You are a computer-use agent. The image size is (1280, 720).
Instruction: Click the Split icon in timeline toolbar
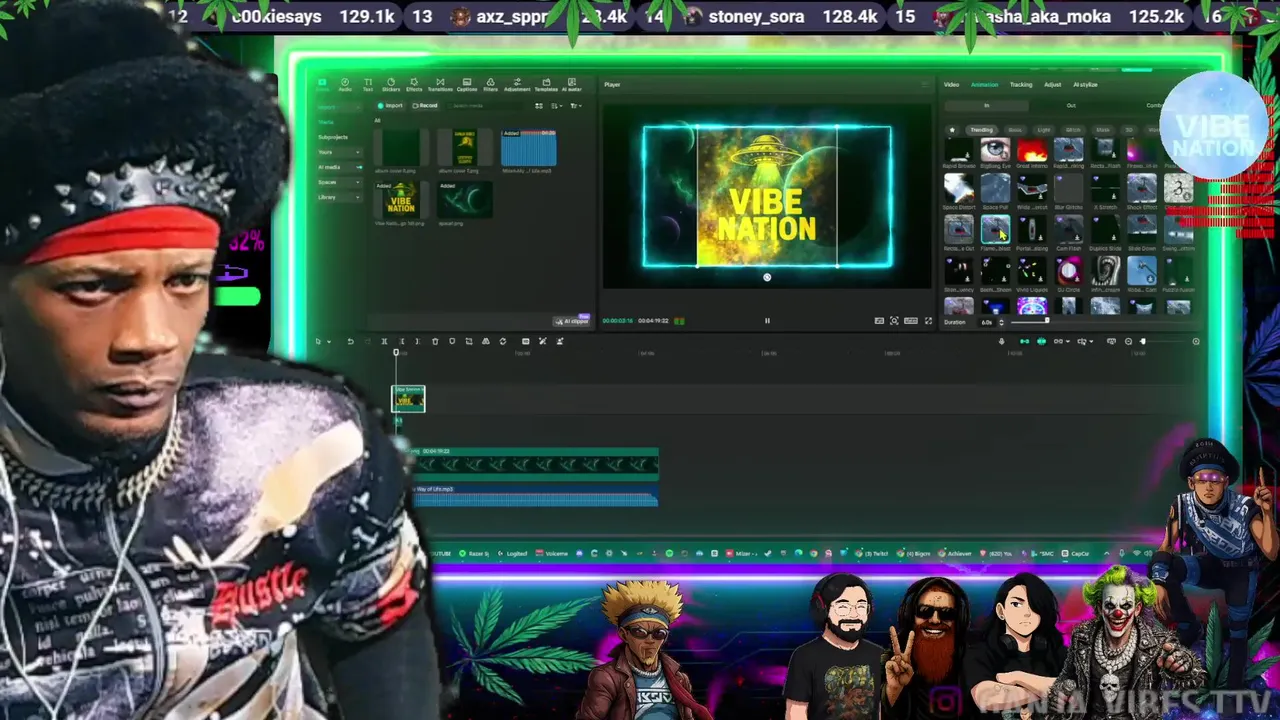coord(384,341)
